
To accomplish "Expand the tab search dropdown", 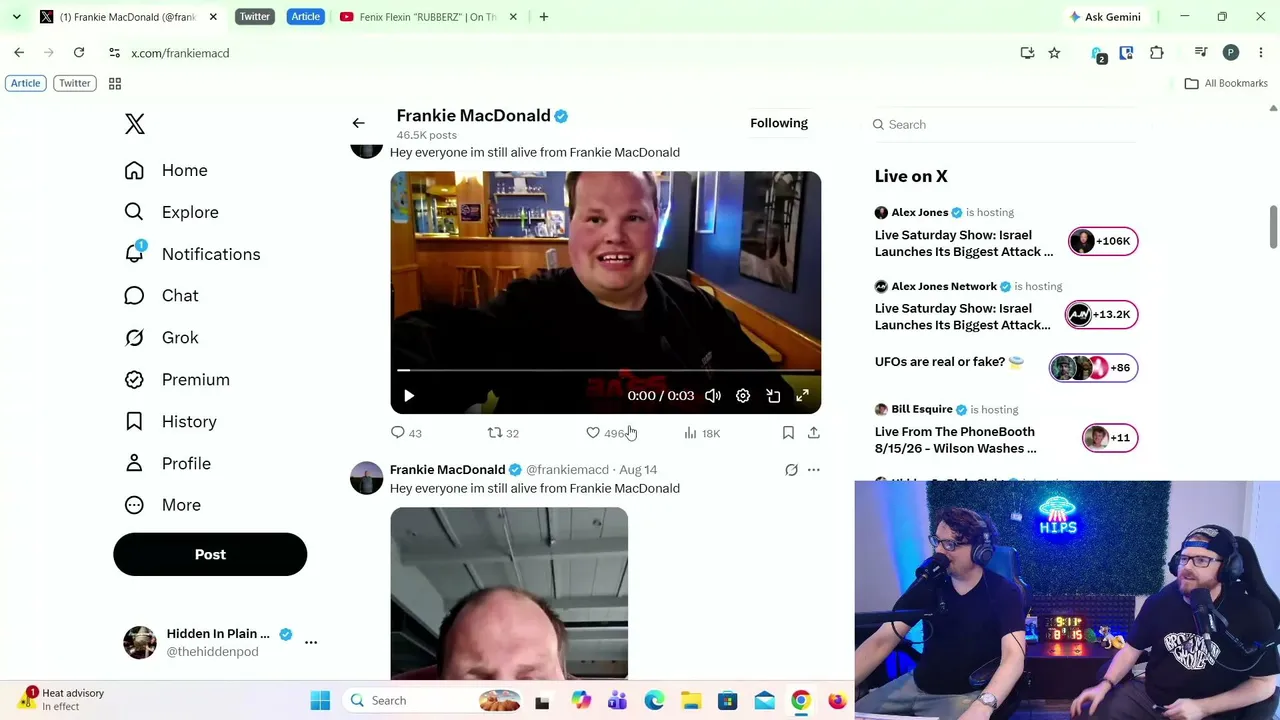I will click(16, 17).
